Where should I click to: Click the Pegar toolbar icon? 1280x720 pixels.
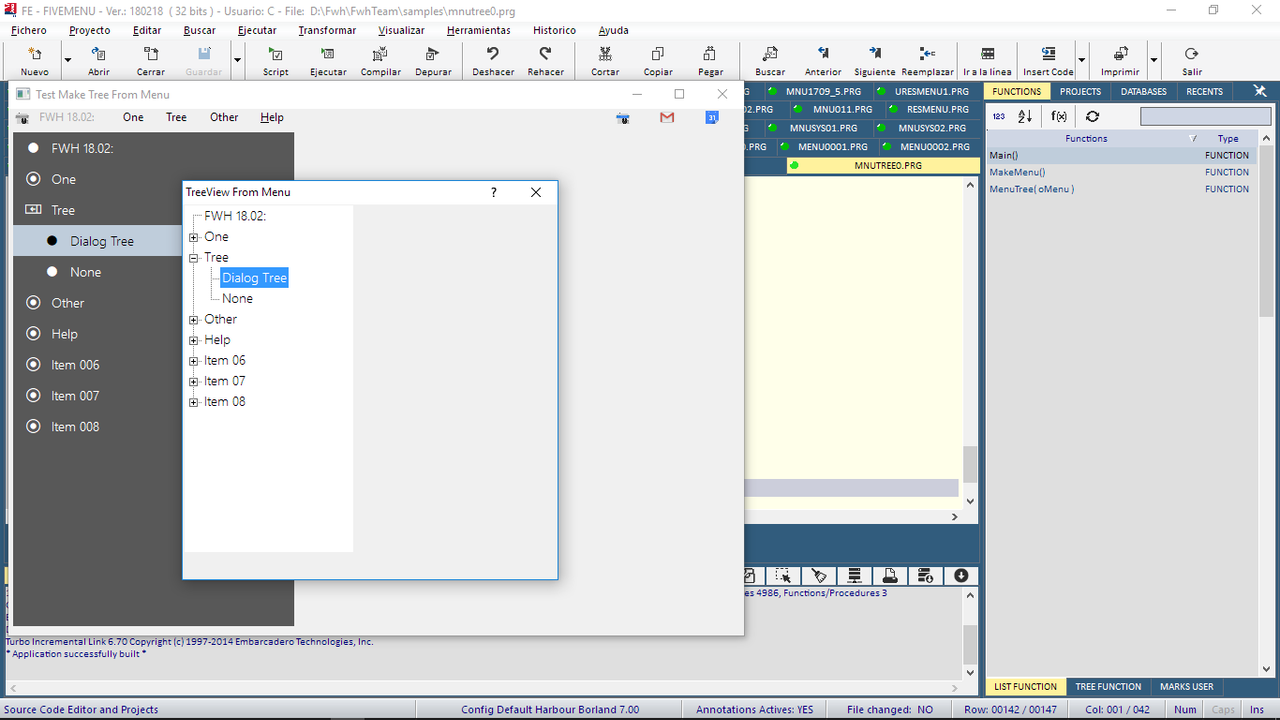click(x=710, y=54)
